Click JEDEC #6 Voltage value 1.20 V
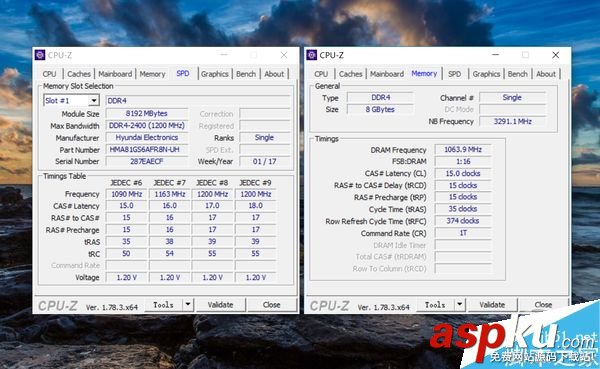Screen dimensions: 600x369 point(127,278)
